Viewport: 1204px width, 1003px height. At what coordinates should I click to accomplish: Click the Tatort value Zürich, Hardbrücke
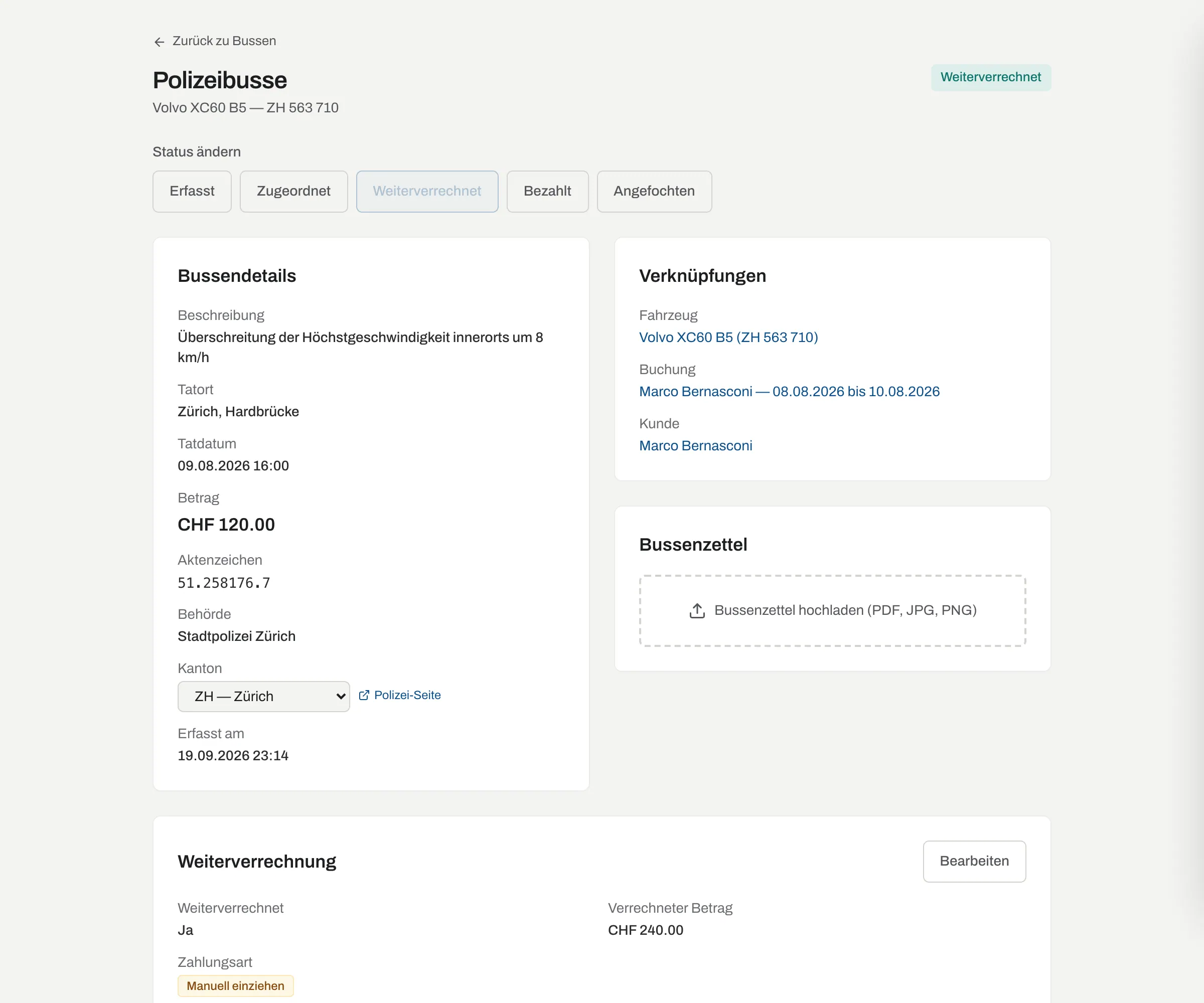pos(238,412)
